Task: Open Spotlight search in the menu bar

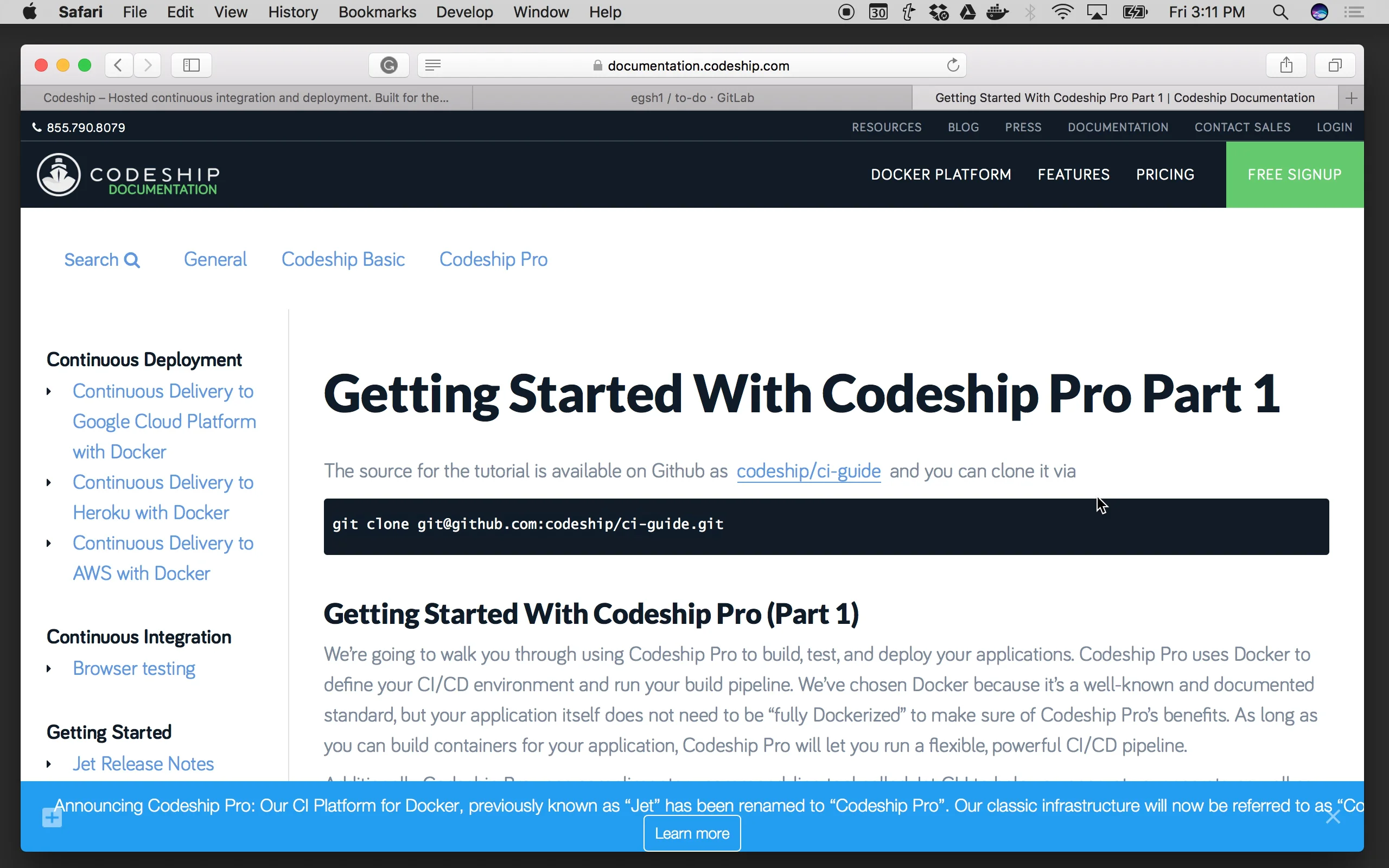Action: [x=1280, y=12]
